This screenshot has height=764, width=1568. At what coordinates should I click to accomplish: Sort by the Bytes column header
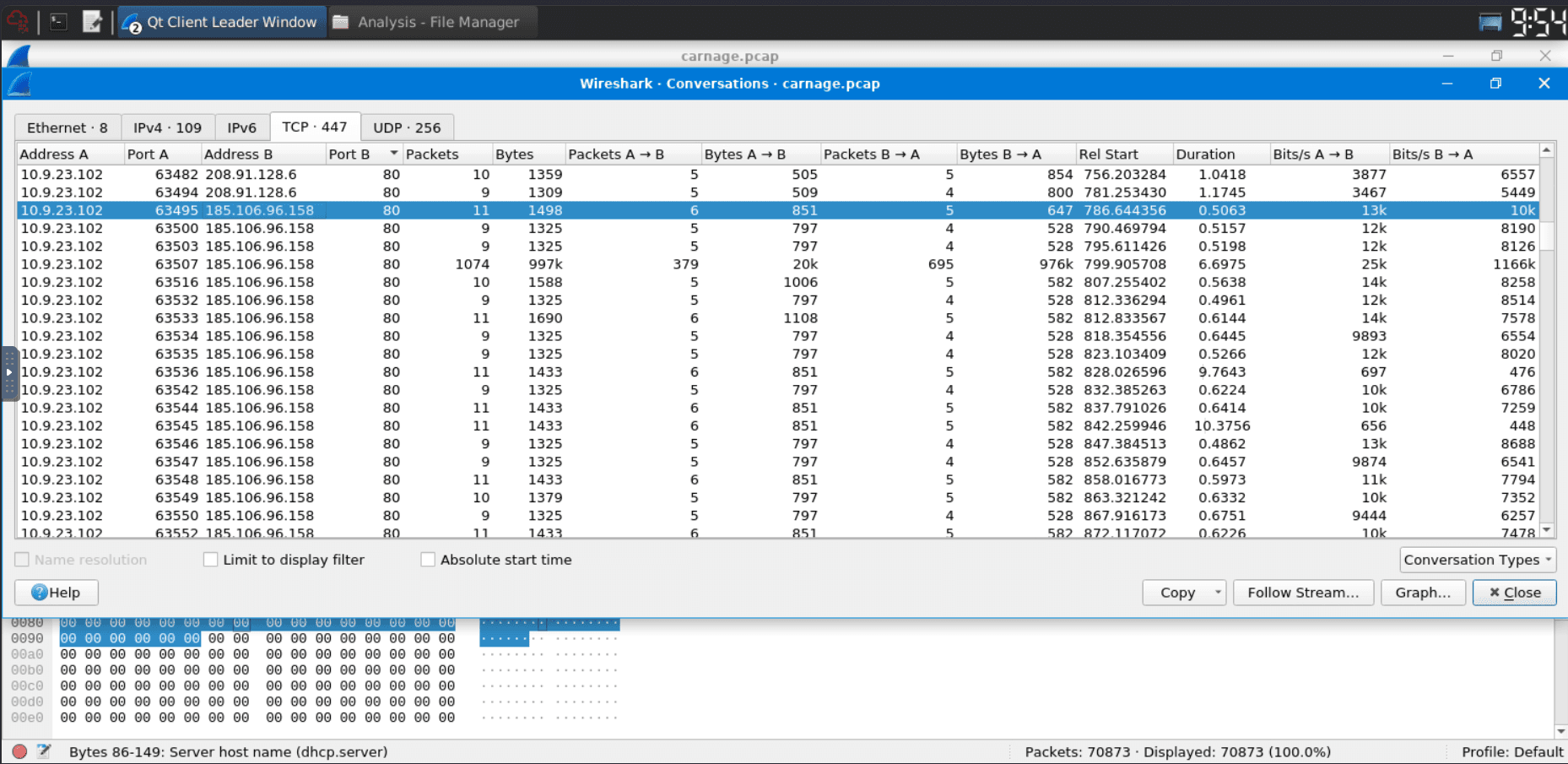coord(528,154)
